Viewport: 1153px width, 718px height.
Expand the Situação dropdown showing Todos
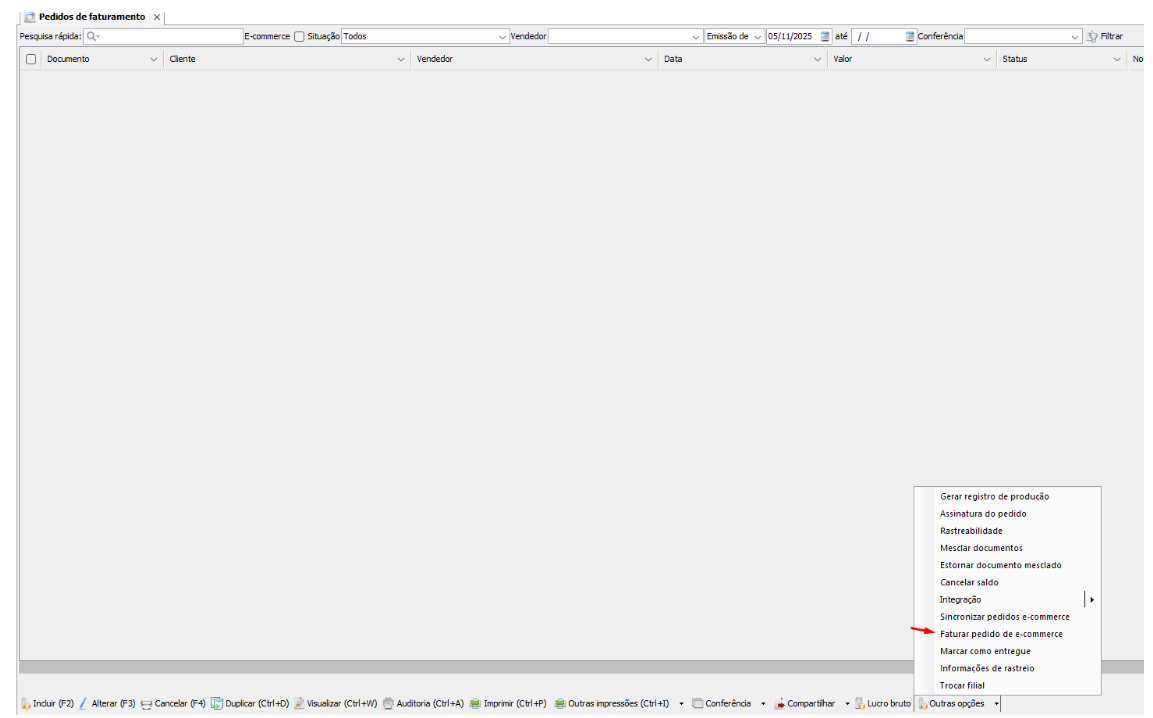coord(502,36)
